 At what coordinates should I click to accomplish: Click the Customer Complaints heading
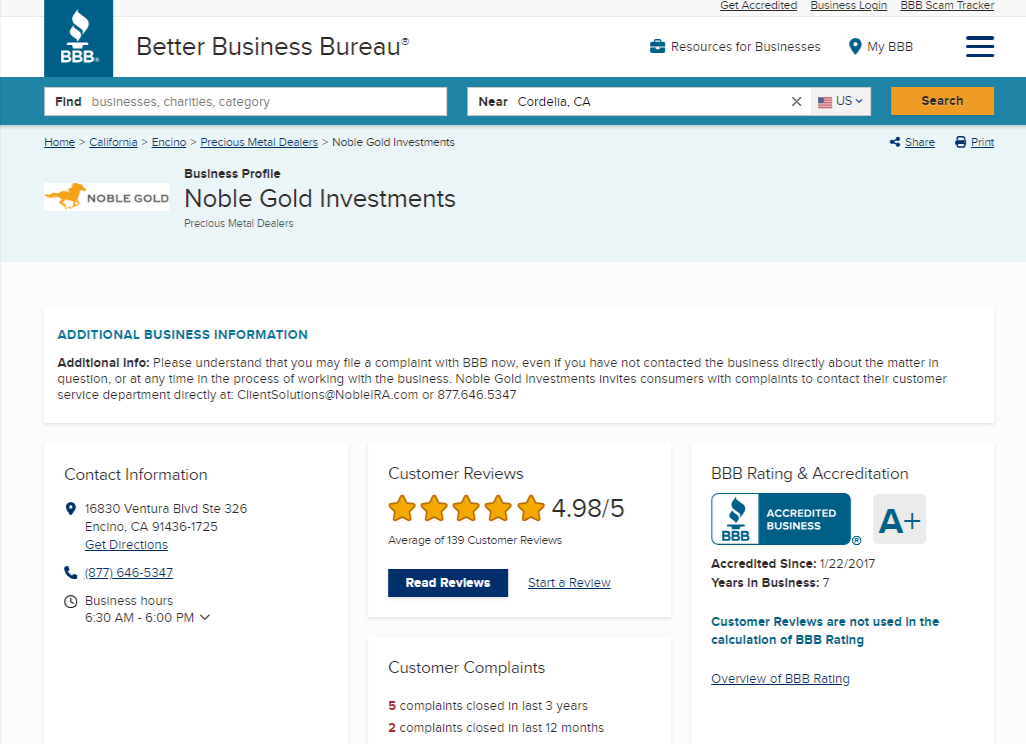(x=467, y=667)
